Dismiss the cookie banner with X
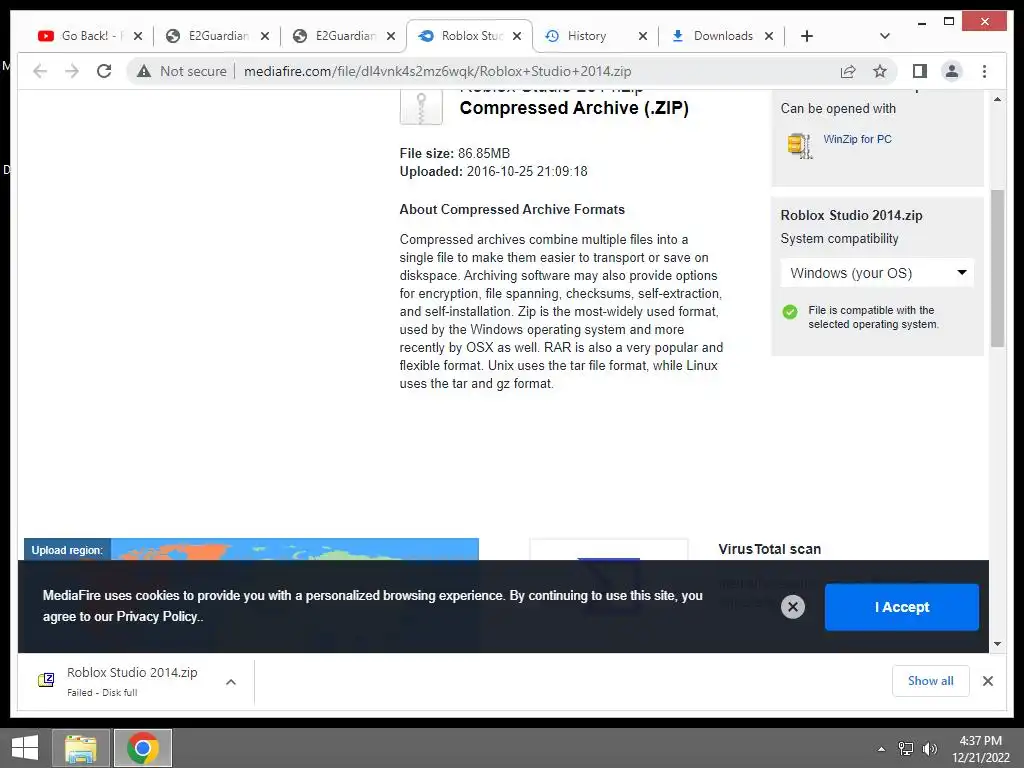This screenshot has height=768, width=1024. [x=792, y=607]
